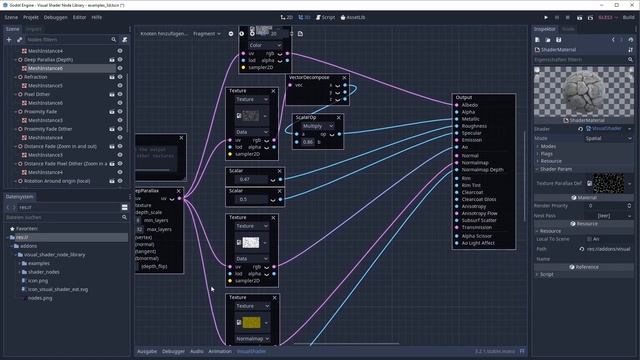Switch to the Script workspace

325,18
